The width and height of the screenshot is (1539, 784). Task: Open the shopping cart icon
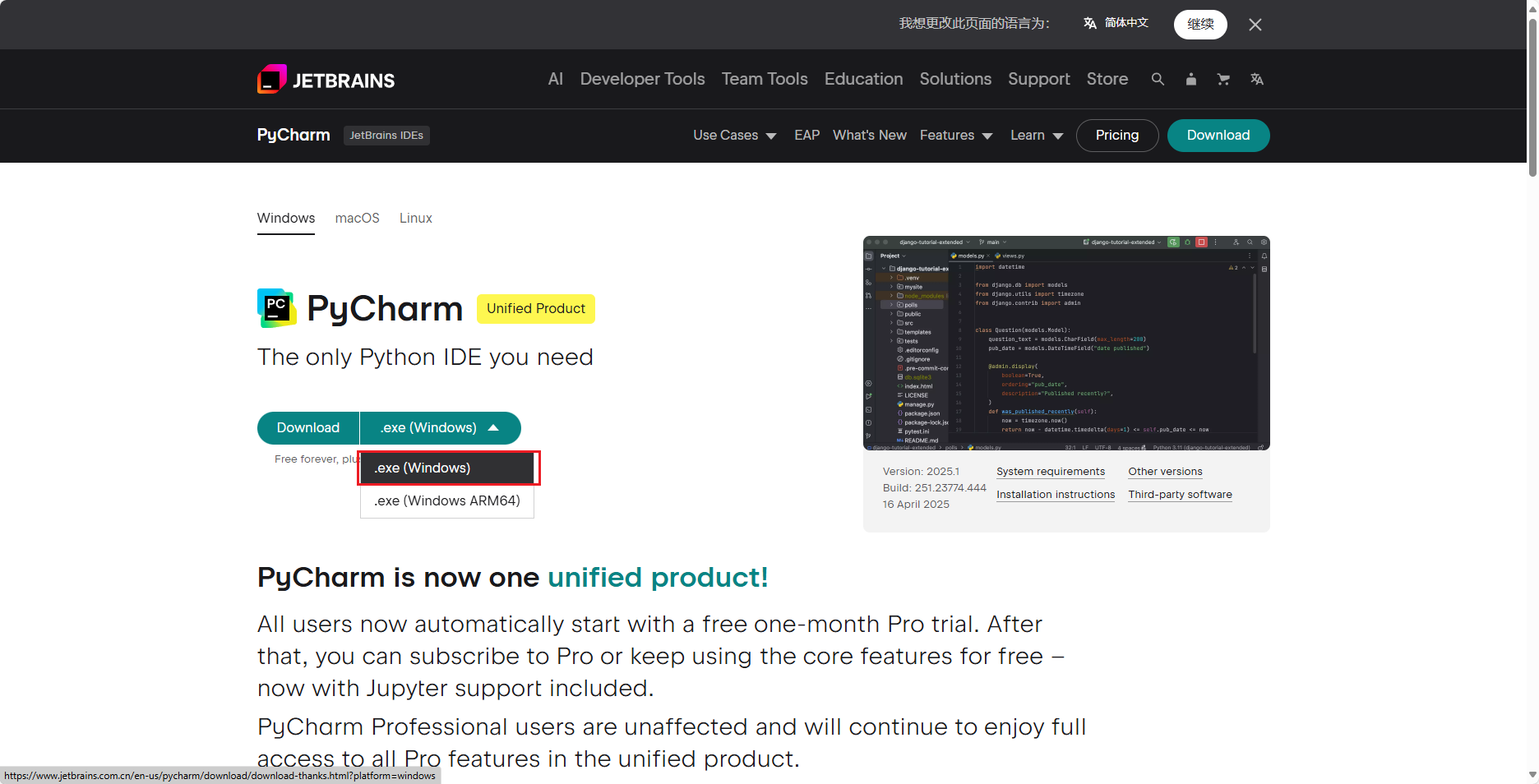pyautogui.click(x=1223, y=79)
